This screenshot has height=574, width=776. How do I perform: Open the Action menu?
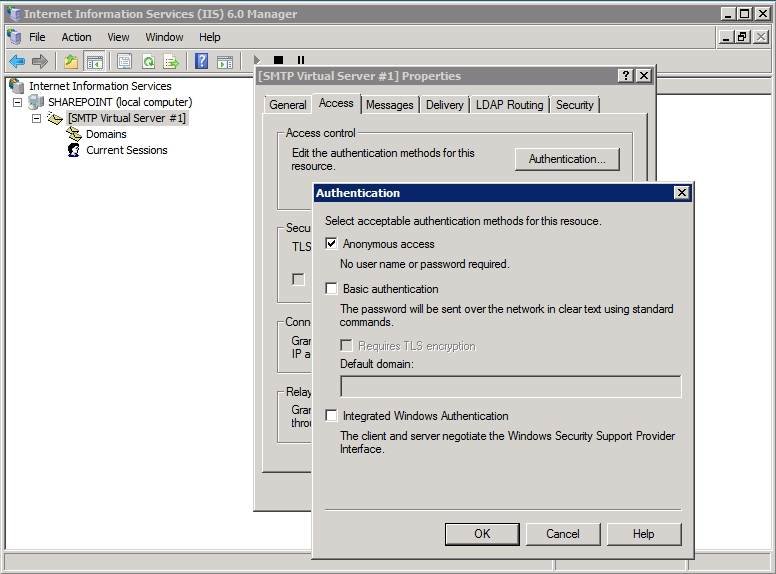76,37
